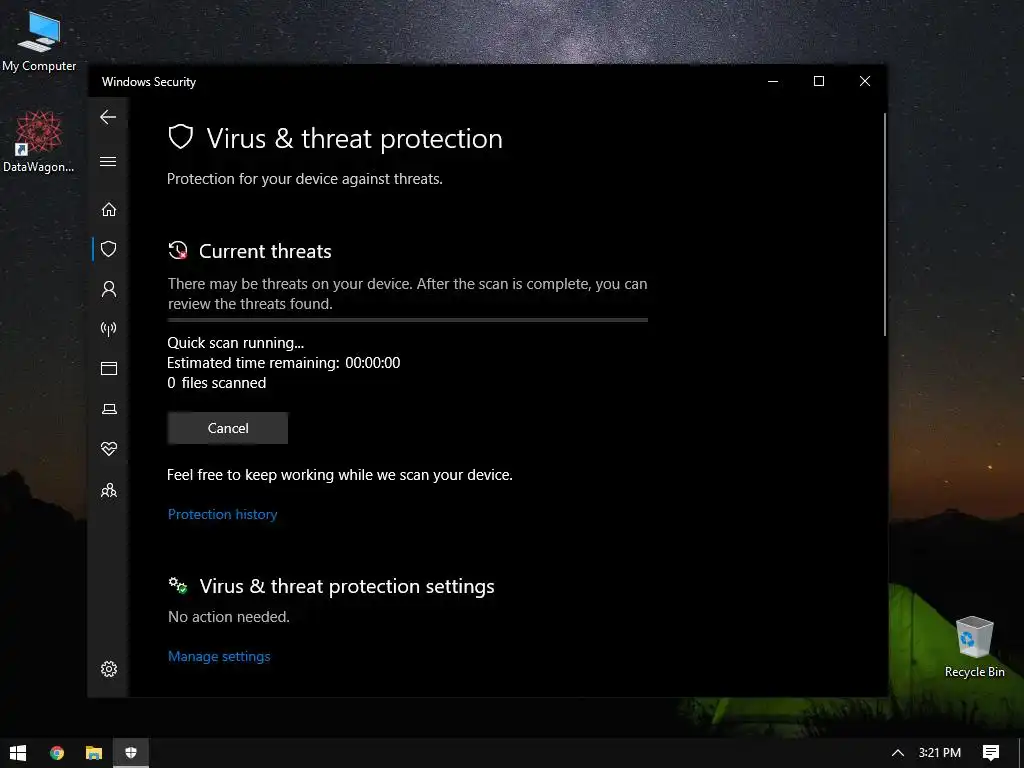The height and width of the screenshot is (768, 1024).
Task: Open the Windows Start menu
Action: click(x=18, y=753)
